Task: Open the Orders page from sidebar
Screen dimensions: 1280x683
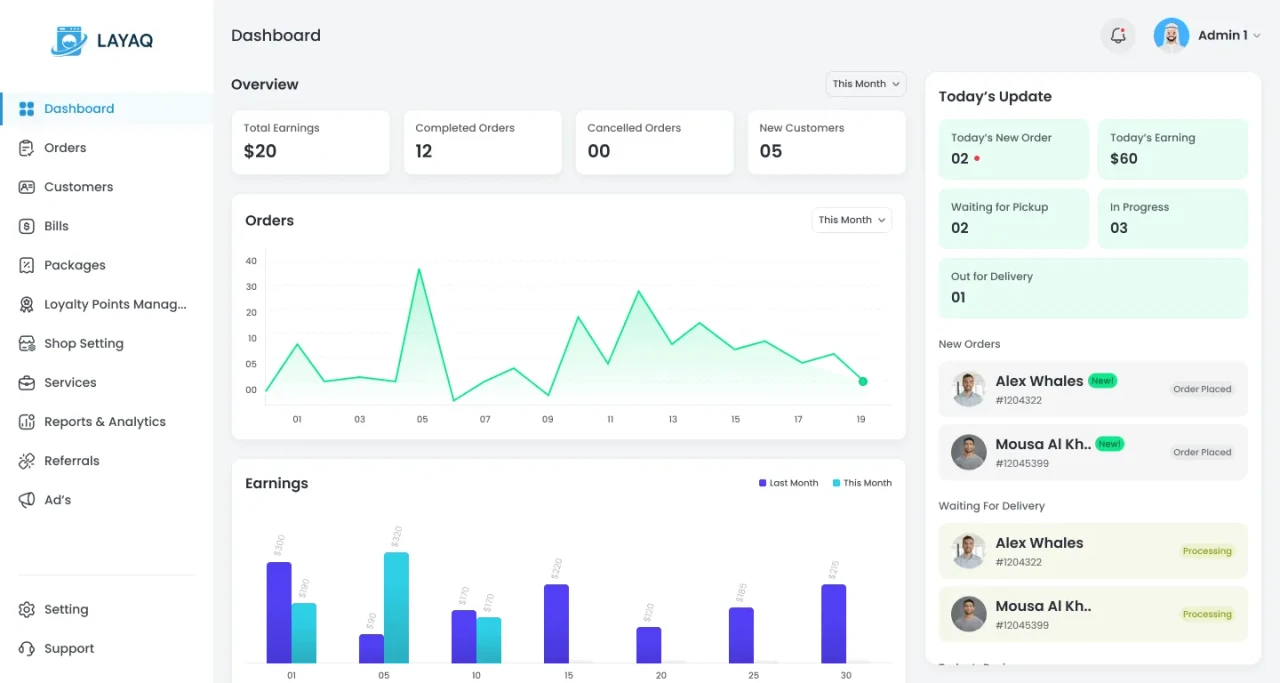Action: [65, 148]
